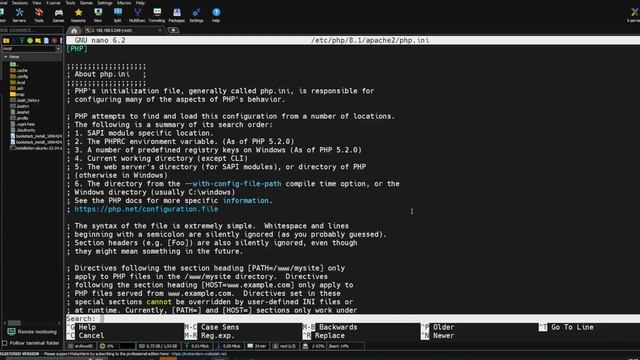Select the .profile file
The height and width of the screenshot is (360, 640).
(19, 118)
